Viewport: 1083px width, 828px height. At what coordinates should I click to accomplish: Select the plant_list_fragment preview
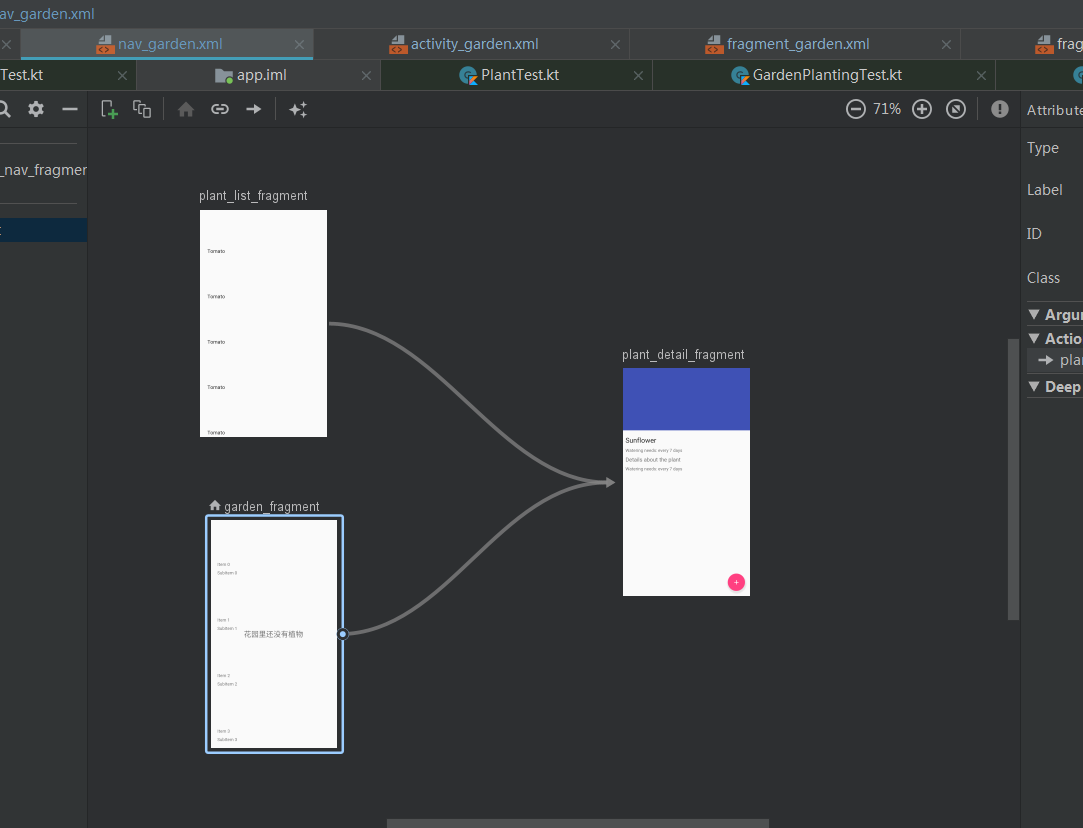click(263, 323)
